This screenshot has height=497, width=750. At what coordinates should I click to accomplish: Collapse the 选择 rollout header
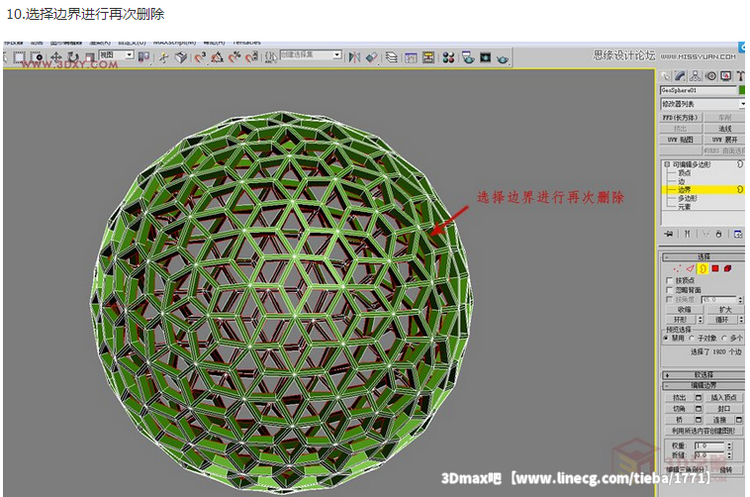703,257
